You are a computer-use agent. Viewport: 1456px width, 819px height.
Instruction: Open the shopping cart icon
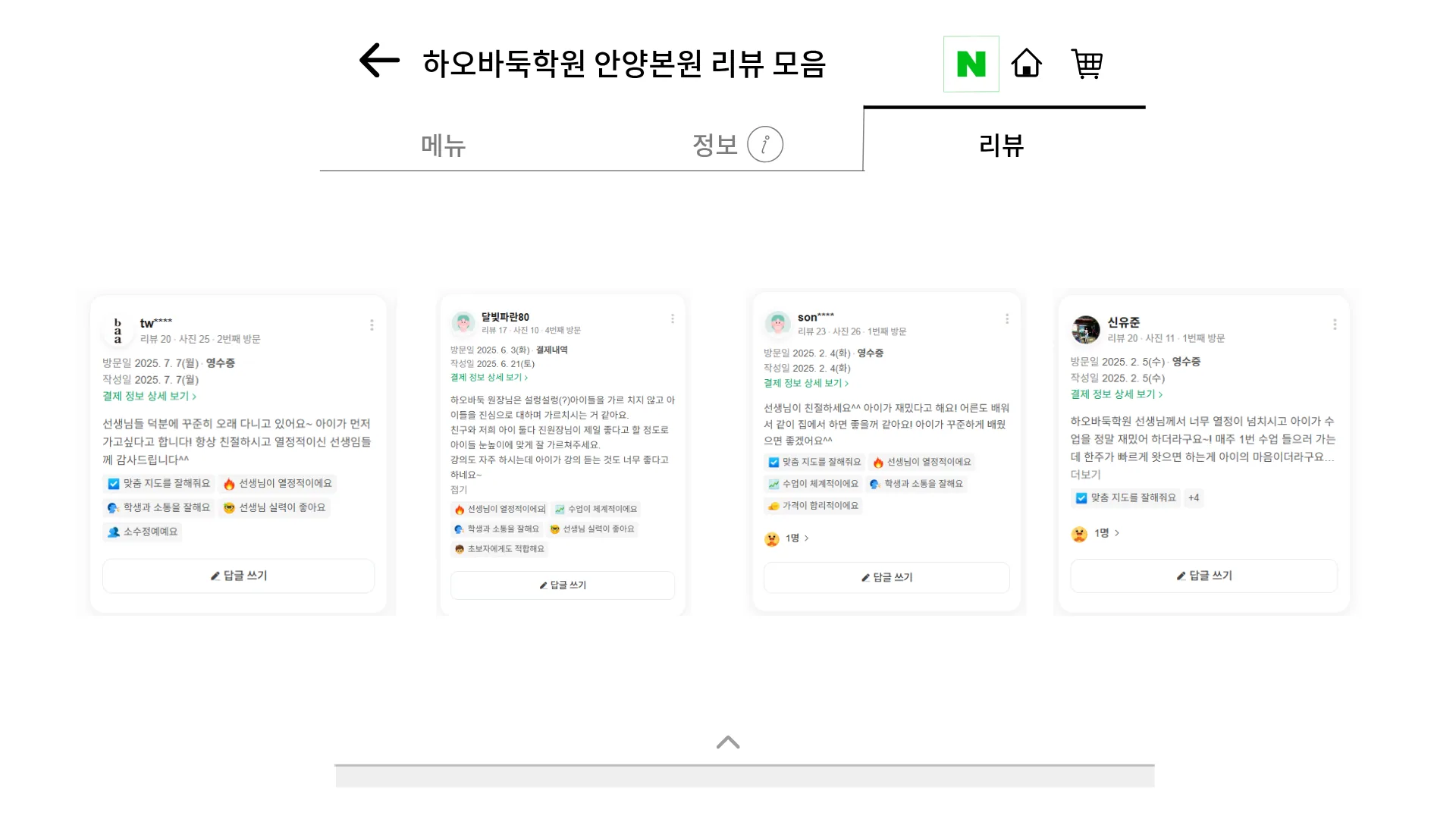[x=1086, y=65]
